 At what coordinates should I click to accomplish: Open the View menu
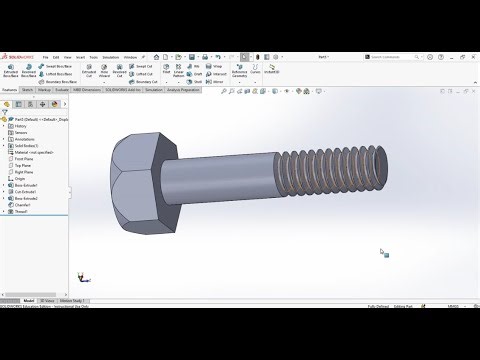pos(68,57)
